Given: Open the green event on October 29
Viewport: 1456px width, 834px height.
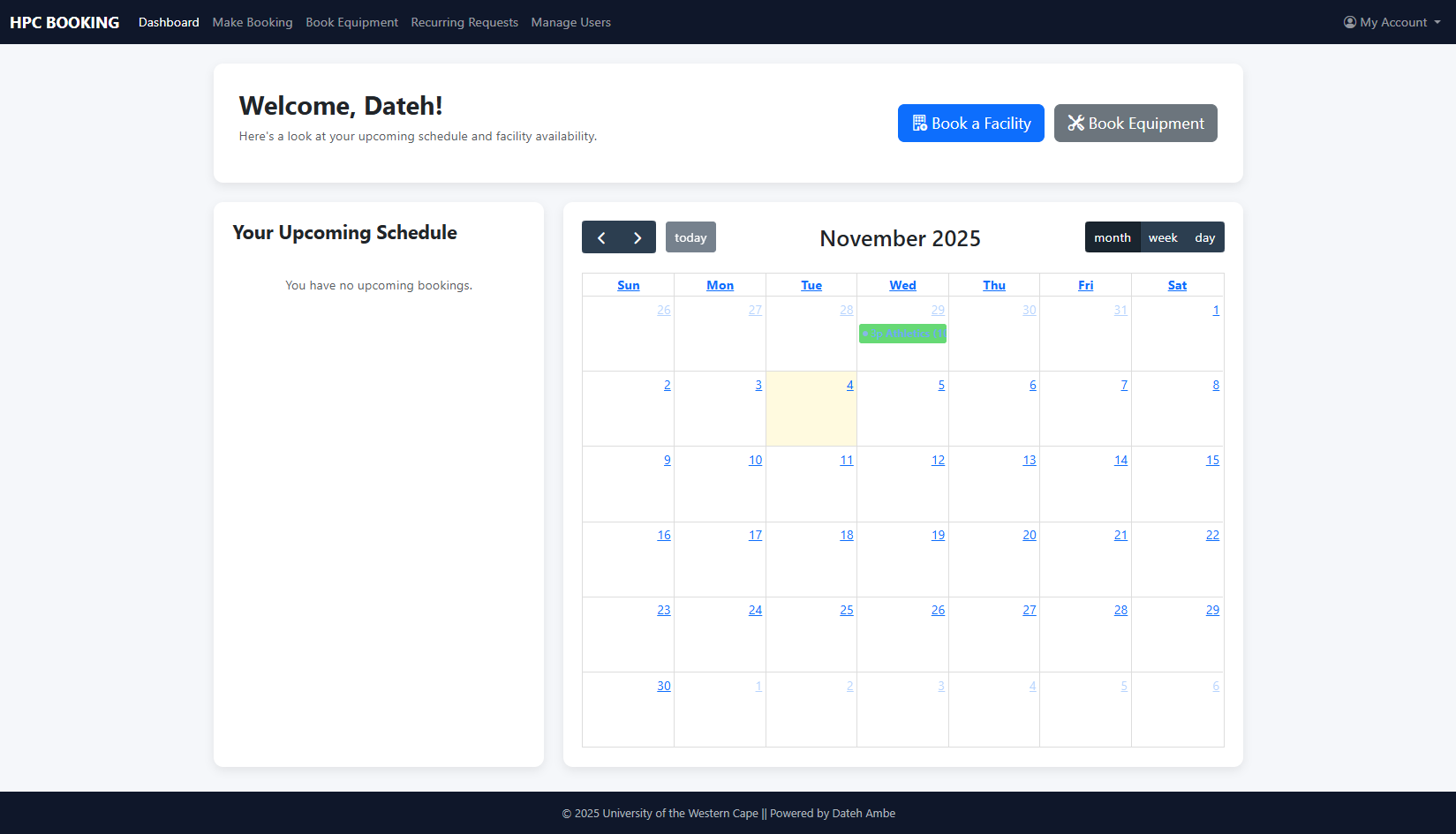Looking at the screenshot, I should (902, 334).
